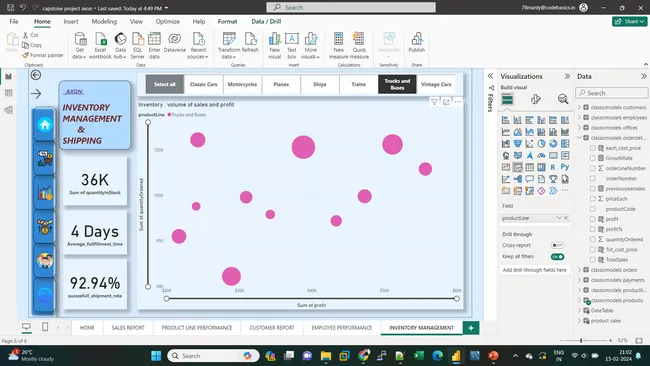
Task: Check the priceEach field checkbox
Action: 592,199
